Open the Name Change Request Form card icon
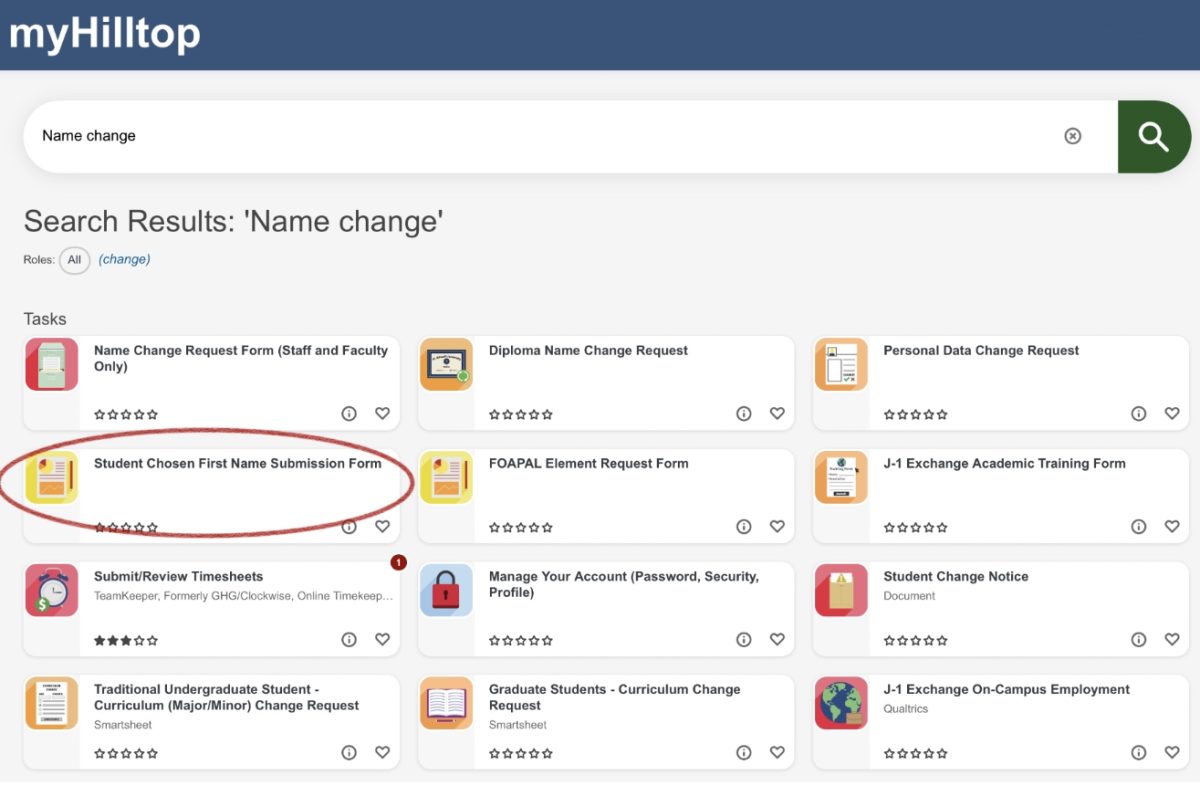 click(52, 364)
